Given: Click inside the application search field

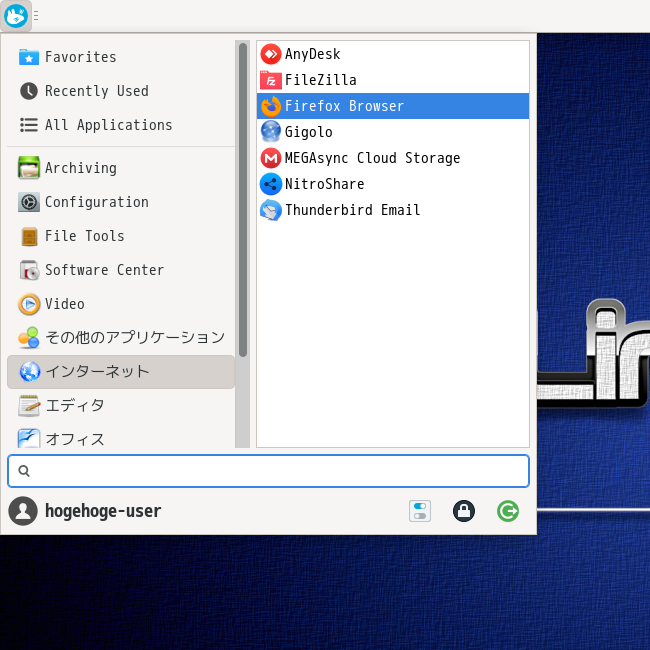Looking at the screenshot, I should (x=268, y=471).
